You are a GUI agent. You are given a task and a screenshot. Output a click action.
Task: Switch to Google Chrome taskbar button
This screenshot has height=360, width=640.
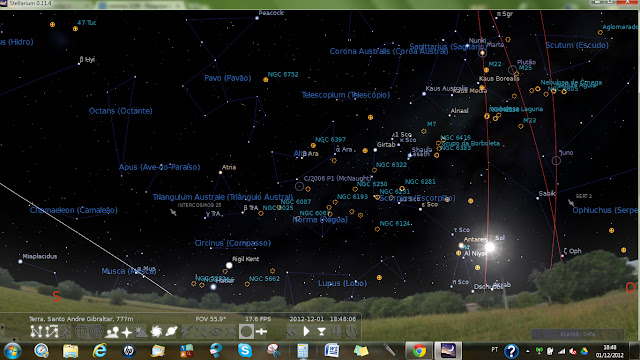tap(419, 351)
